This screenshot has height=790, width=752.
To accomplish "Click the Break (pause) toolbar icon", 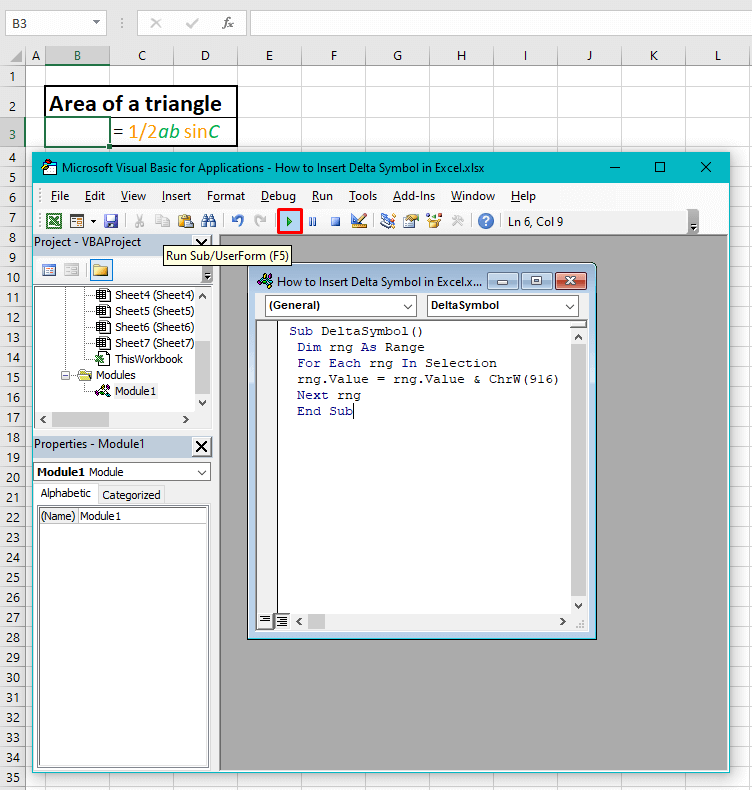I will click(312, 221).
